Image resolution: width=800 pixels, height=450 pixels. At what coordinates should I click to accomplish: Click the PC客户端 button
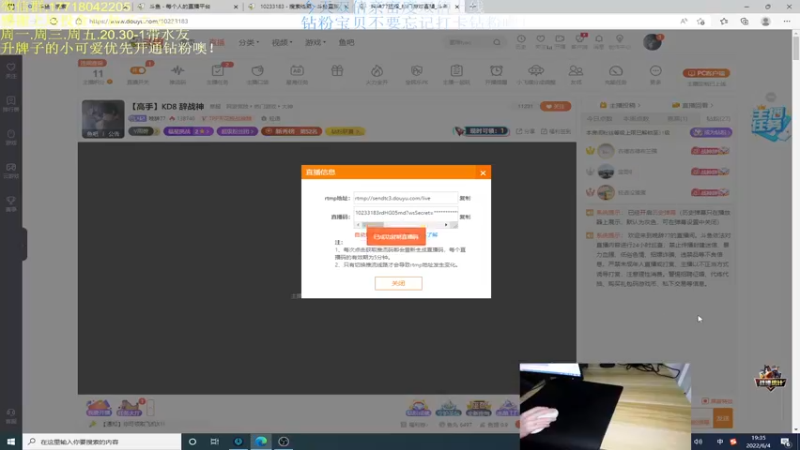tap(706, 73)
